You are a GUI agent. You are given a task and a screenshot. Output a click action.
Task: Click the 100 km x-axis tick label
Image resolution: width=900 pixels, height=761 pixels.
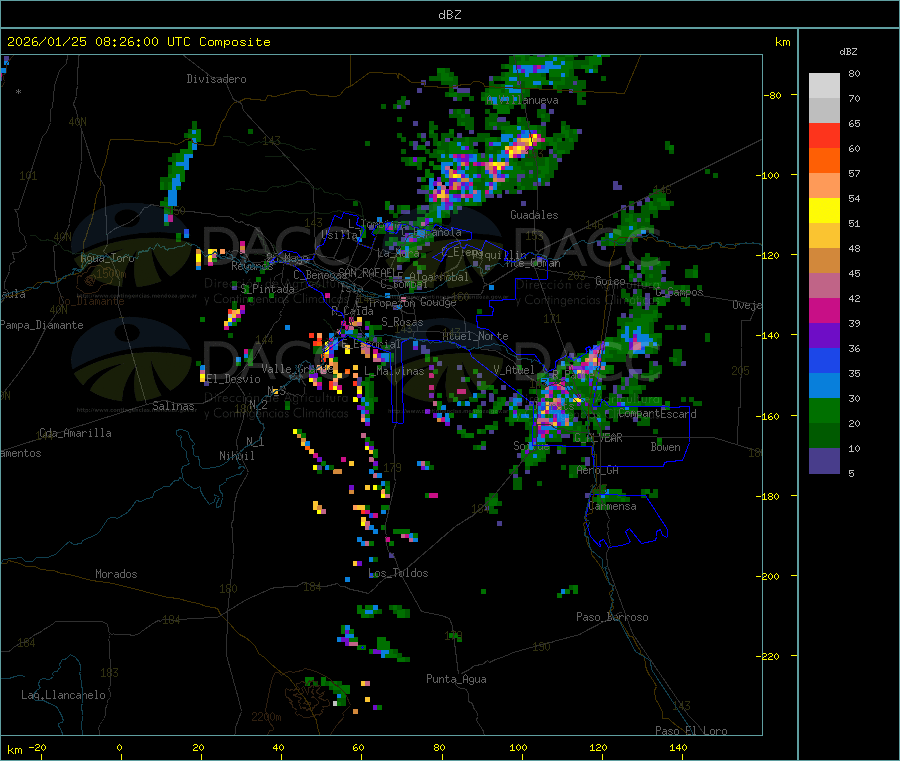[518, 748]
